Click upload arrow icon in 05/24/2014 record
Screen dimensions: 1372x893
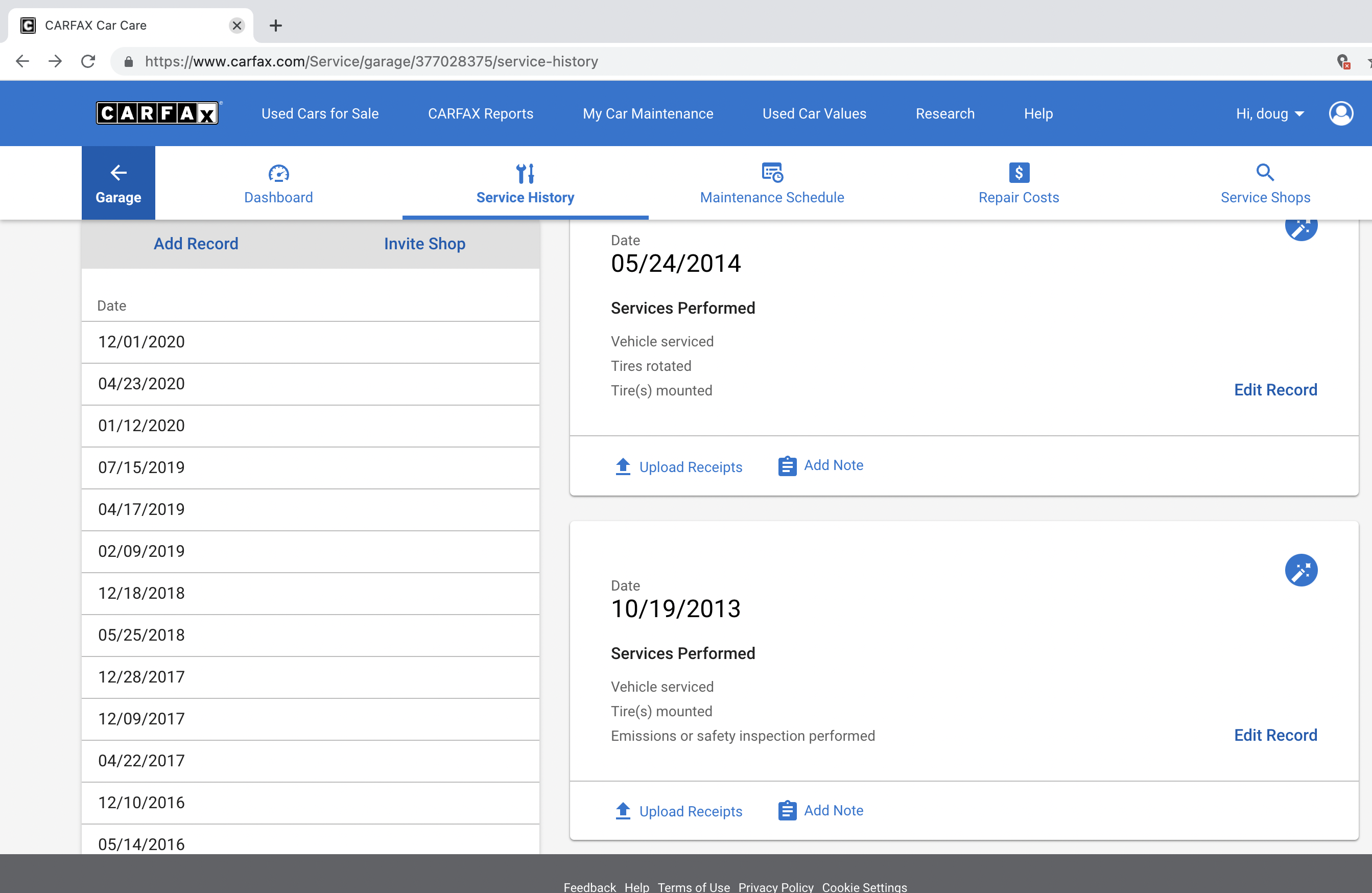click(623, 466)
